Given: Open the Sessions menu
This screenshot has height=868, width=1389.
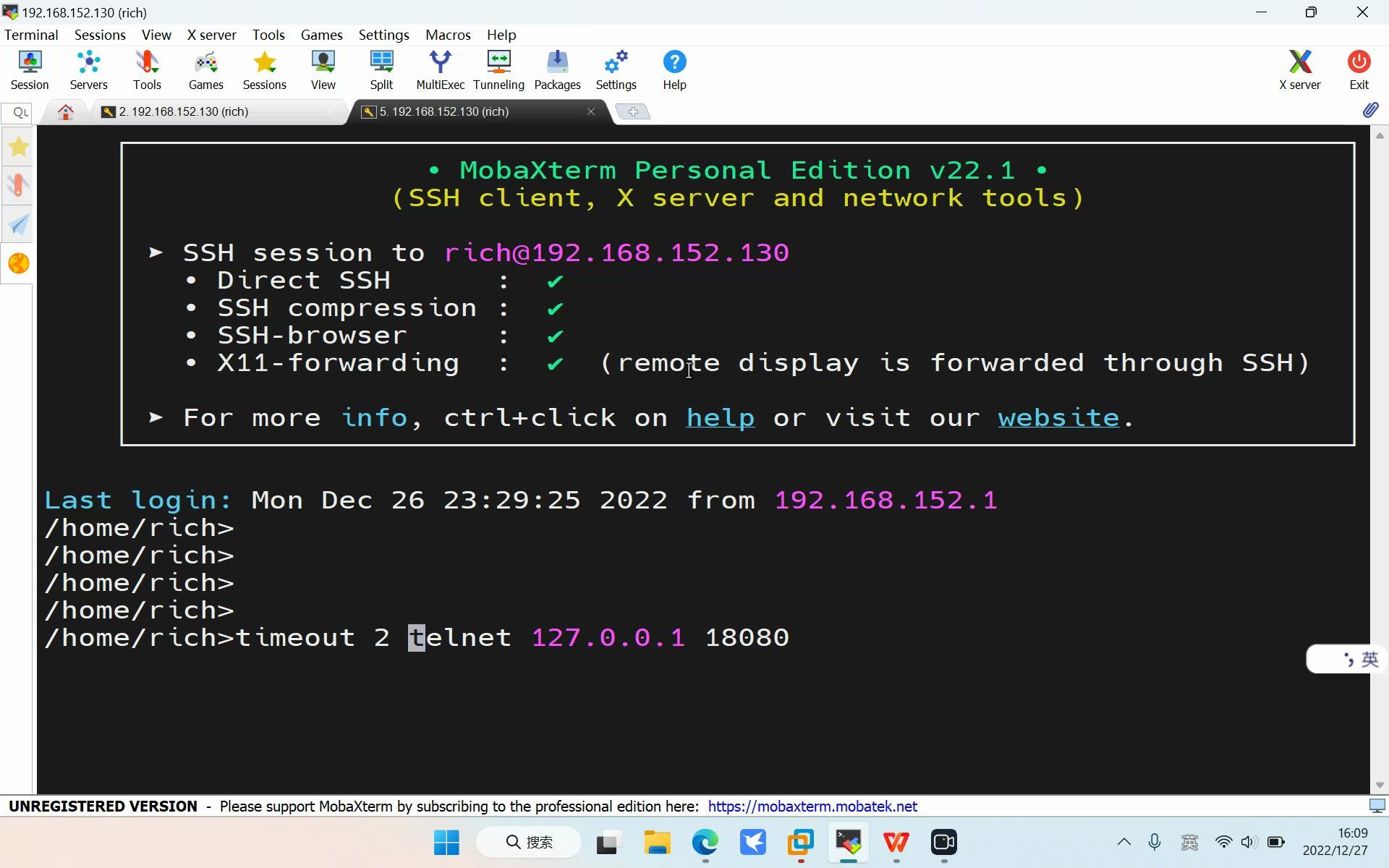Looking at the screenshot, I should [100, 35].
